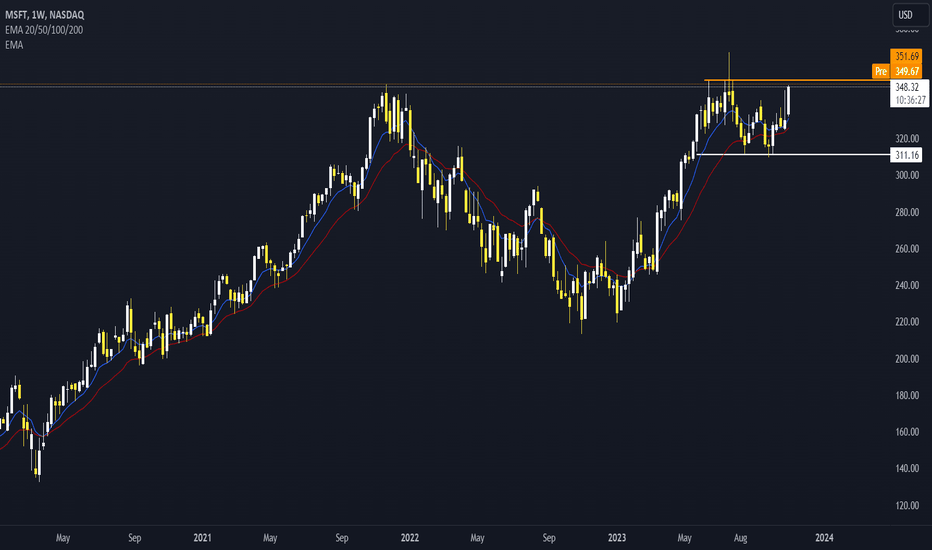
Task: Click the 200.00 price axis label
Action: [x=907, y=359]
